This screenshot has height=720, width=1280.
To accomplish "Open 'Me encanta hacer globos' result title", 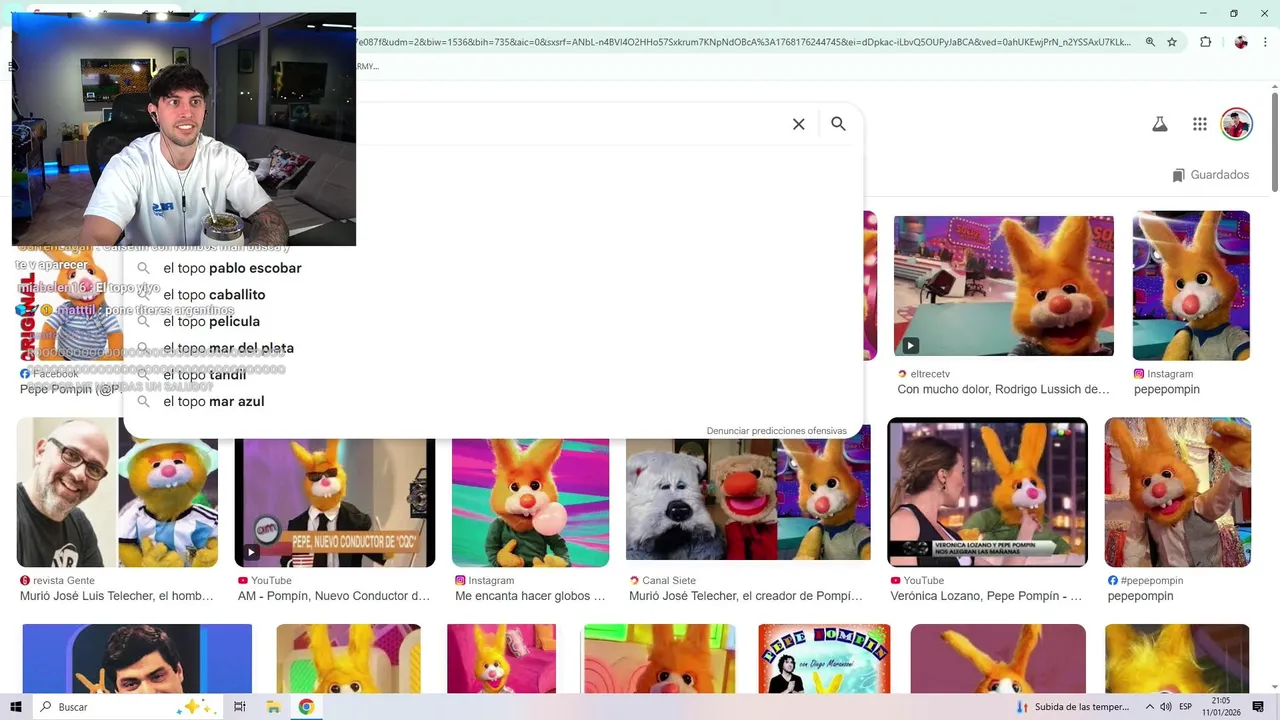I will [x=530, y=596].
